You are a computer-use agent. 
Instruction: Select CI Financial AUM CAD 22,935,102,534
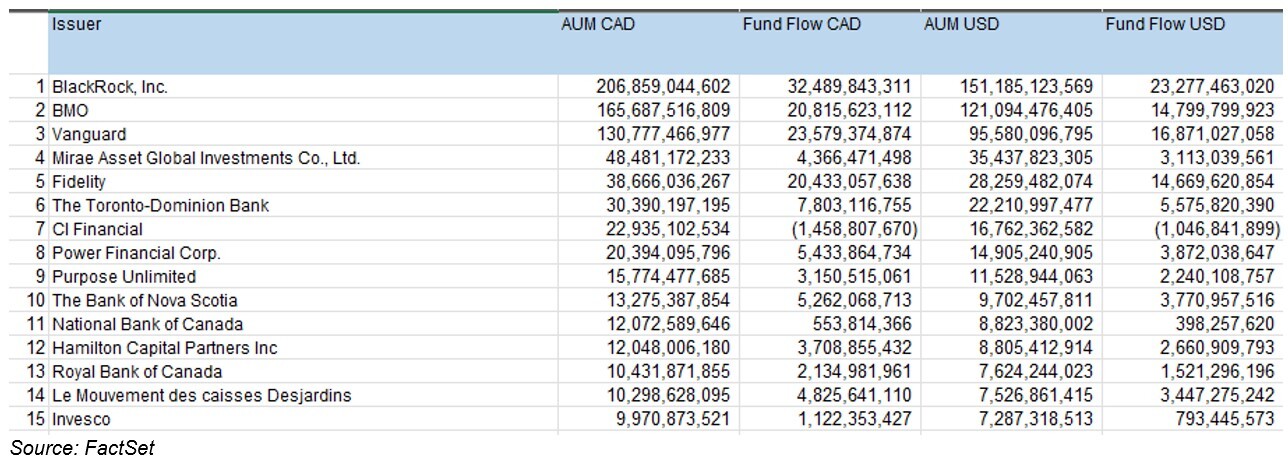(669, 229)
